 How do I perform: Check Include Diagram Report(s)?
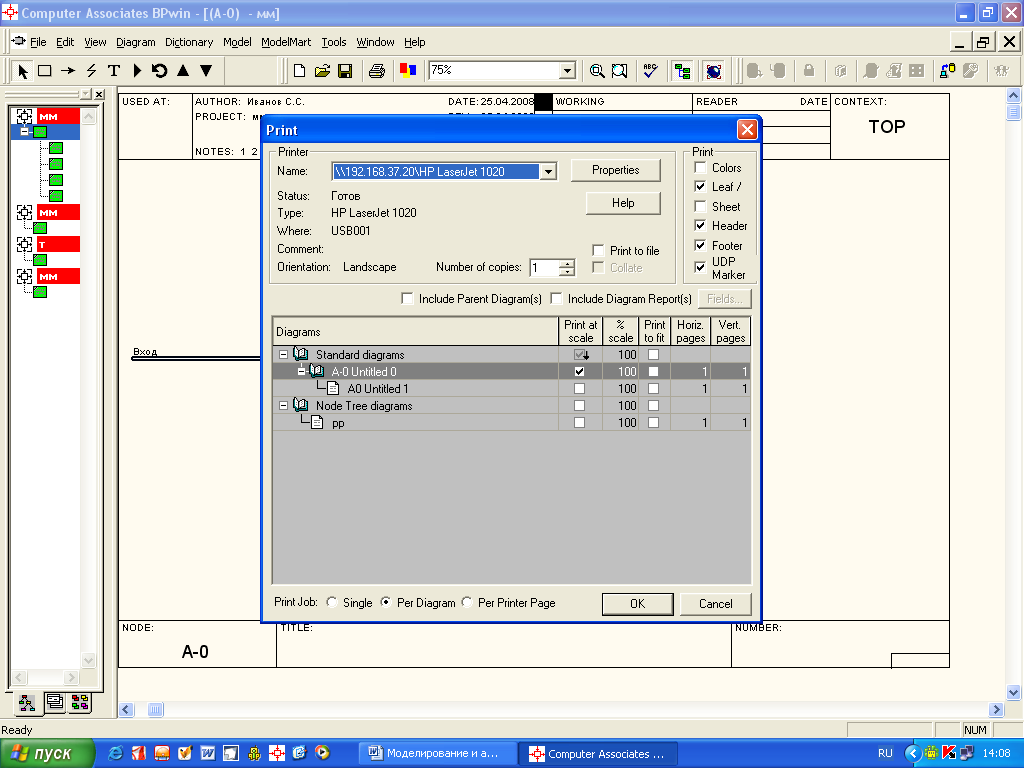(x=556, y=298)
